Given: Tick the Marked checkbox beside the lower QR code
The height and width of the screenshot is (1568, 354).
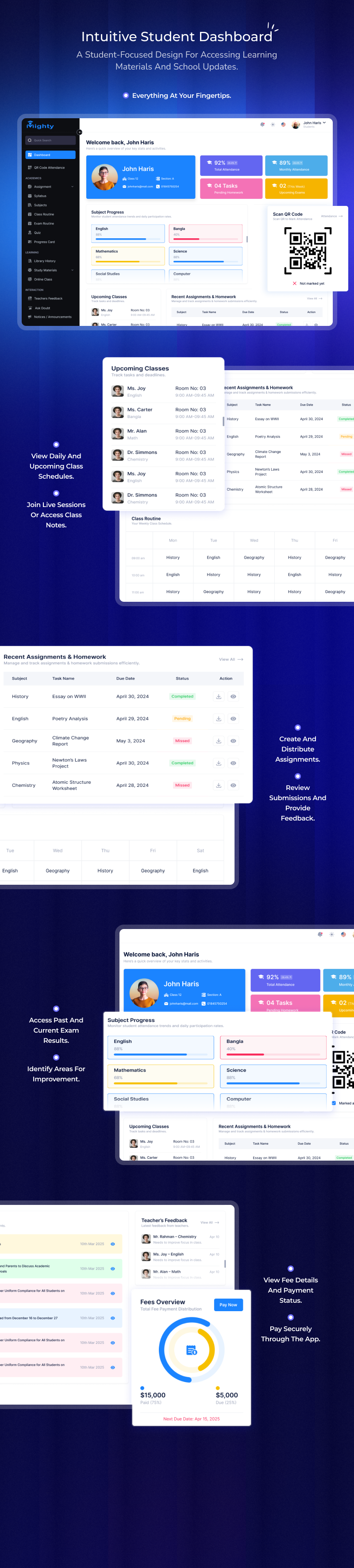Looking at the screenshot, I should click(x=333, y=1103).
